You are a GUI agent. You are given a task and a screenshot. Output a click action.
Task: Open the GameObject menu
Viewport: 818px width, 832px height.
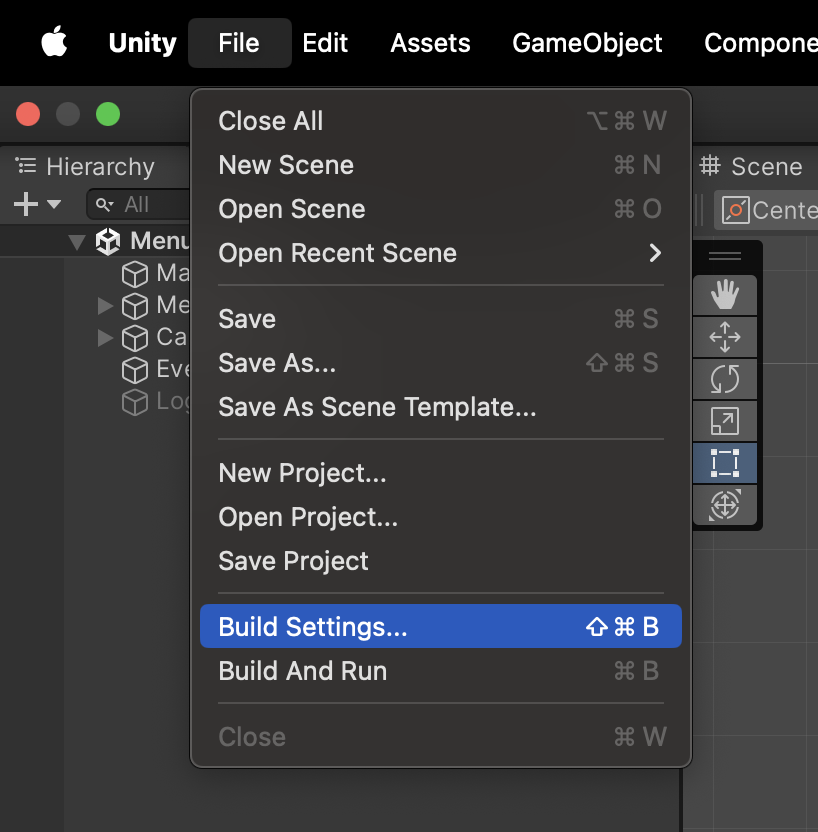587,43
